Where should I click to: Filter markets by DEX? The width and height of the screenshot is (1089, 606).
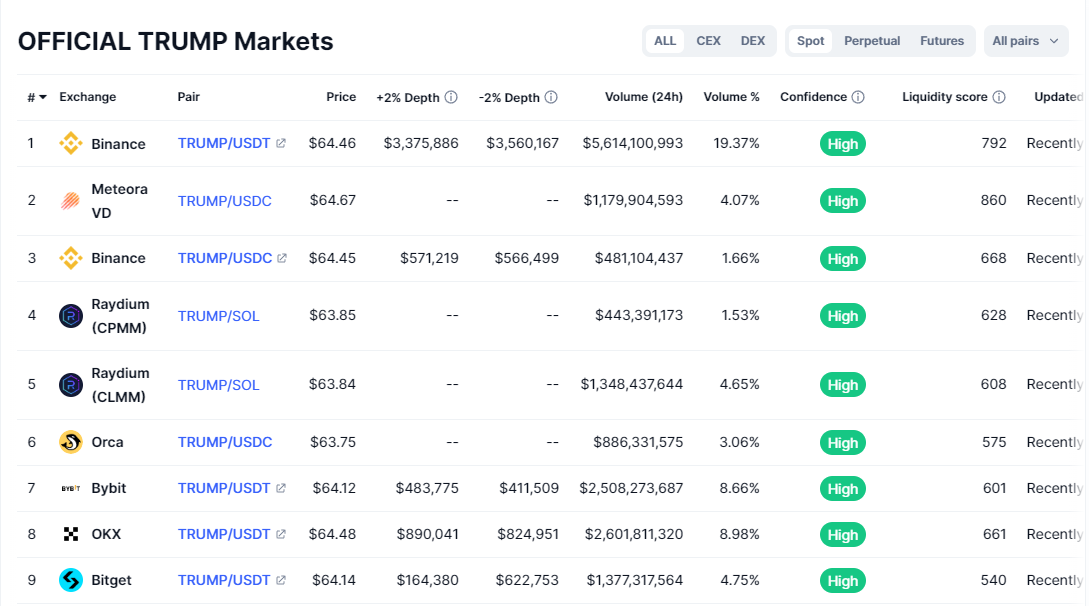pyautogui.click(x=752, y=41)
